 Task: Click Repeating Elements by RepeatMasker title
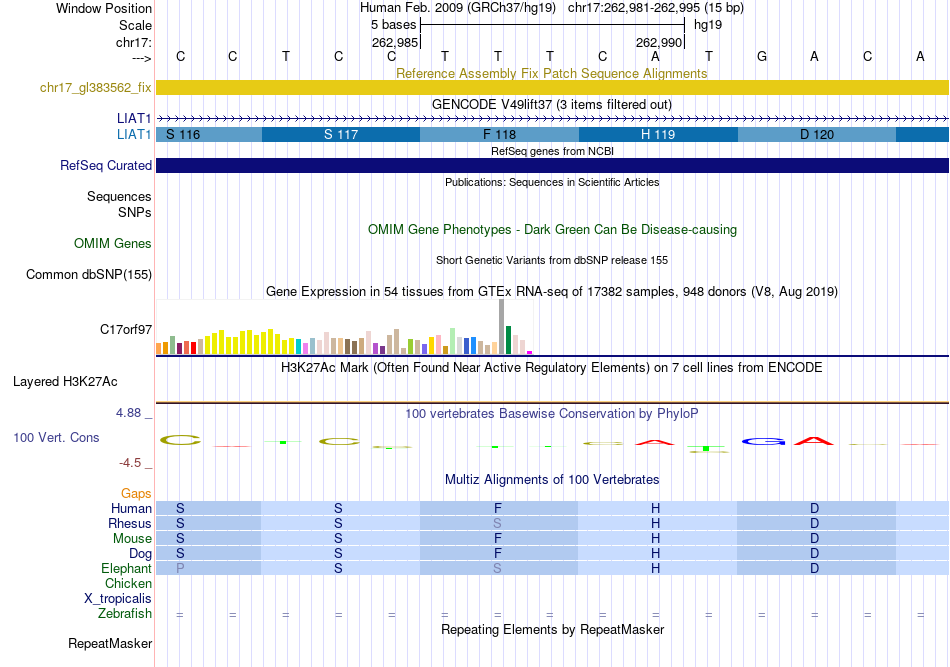click(552, 629)
